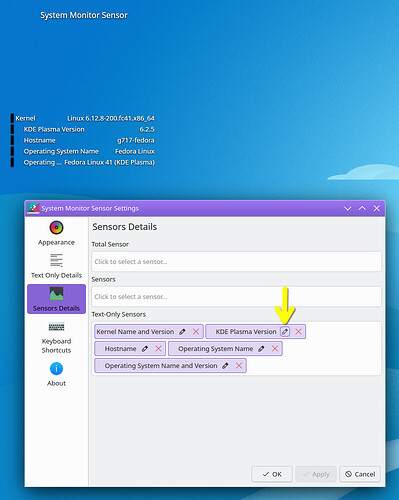Cancel the sensor settings dialog
Image resolution: width=399 pixels, height=500 pixels.
(360, 474)
